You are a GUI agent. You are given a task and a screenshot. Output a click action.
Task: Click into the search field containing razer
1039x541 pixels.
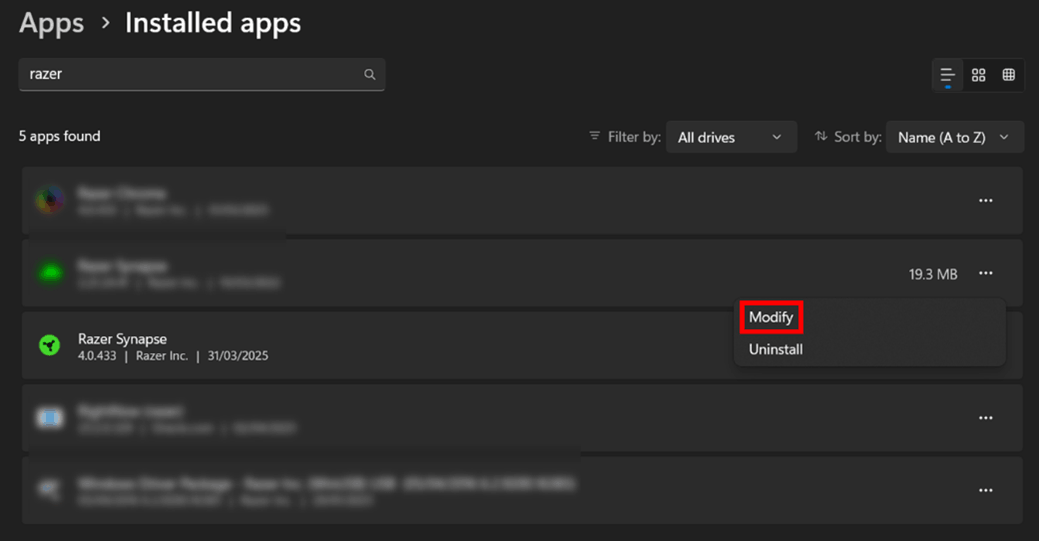[190, 74]
